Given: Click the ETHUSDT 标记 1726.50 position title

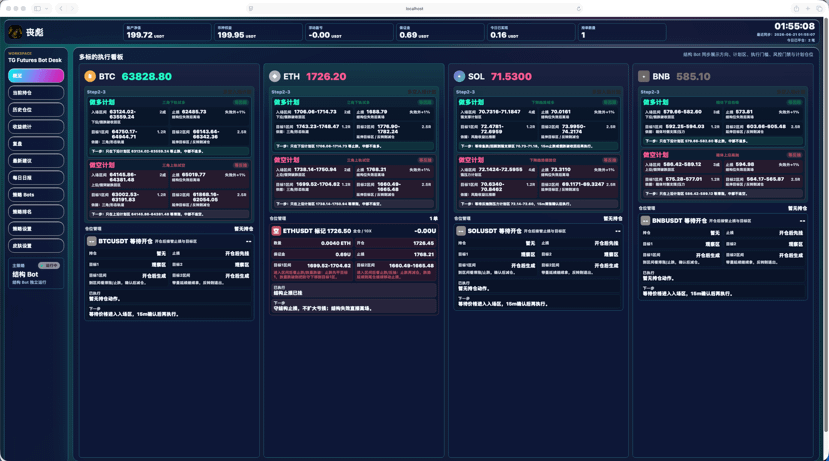Looking at the screenshot, I should point(317,231).
